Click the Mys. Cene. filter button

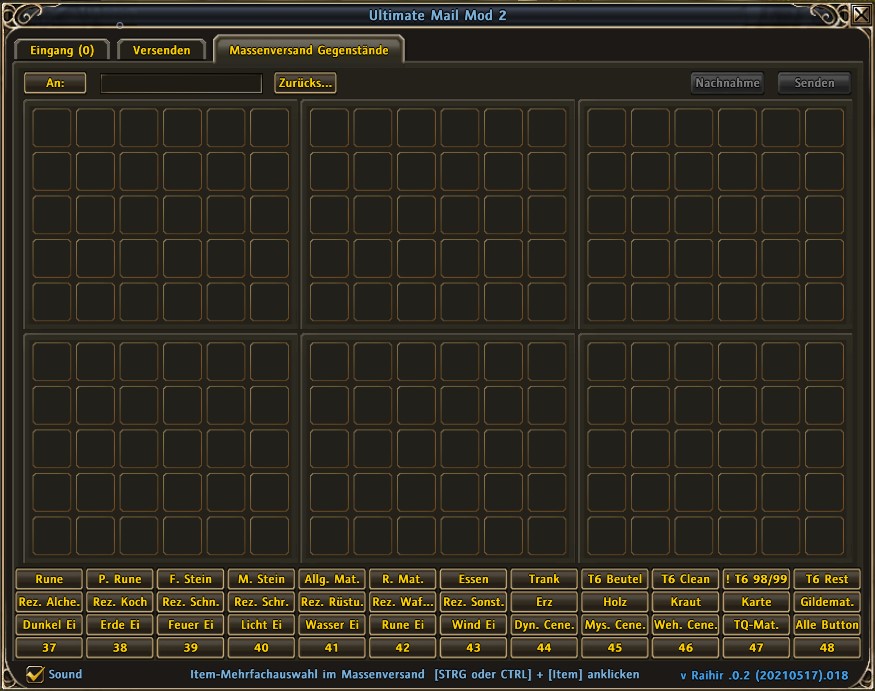614,625
